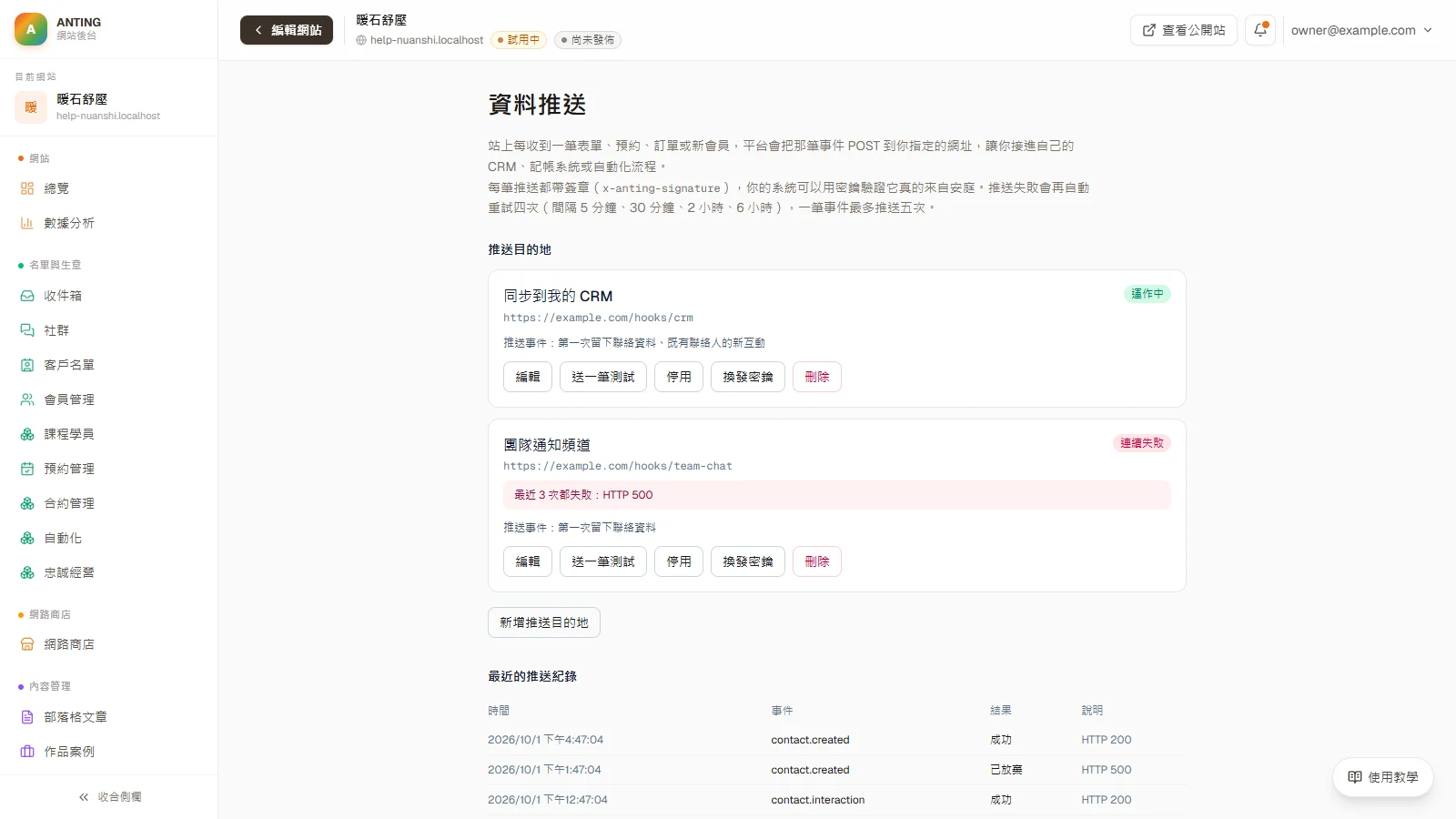Viewport: 1456px width, 819px height.
Task: Disable 同步到我的 CRM with 停用
Action: (x=679, y=377)
